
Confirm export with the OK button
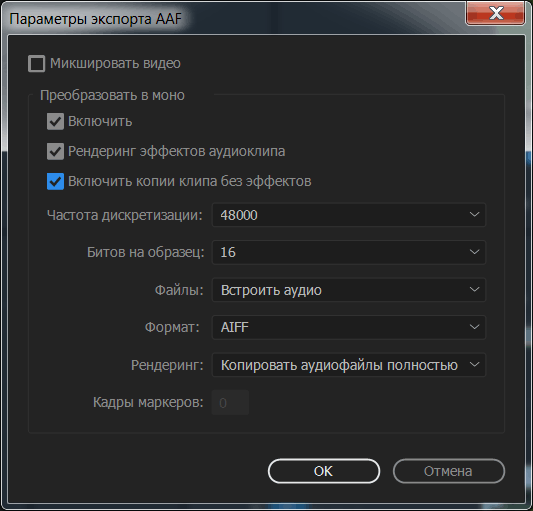(324, 471)
